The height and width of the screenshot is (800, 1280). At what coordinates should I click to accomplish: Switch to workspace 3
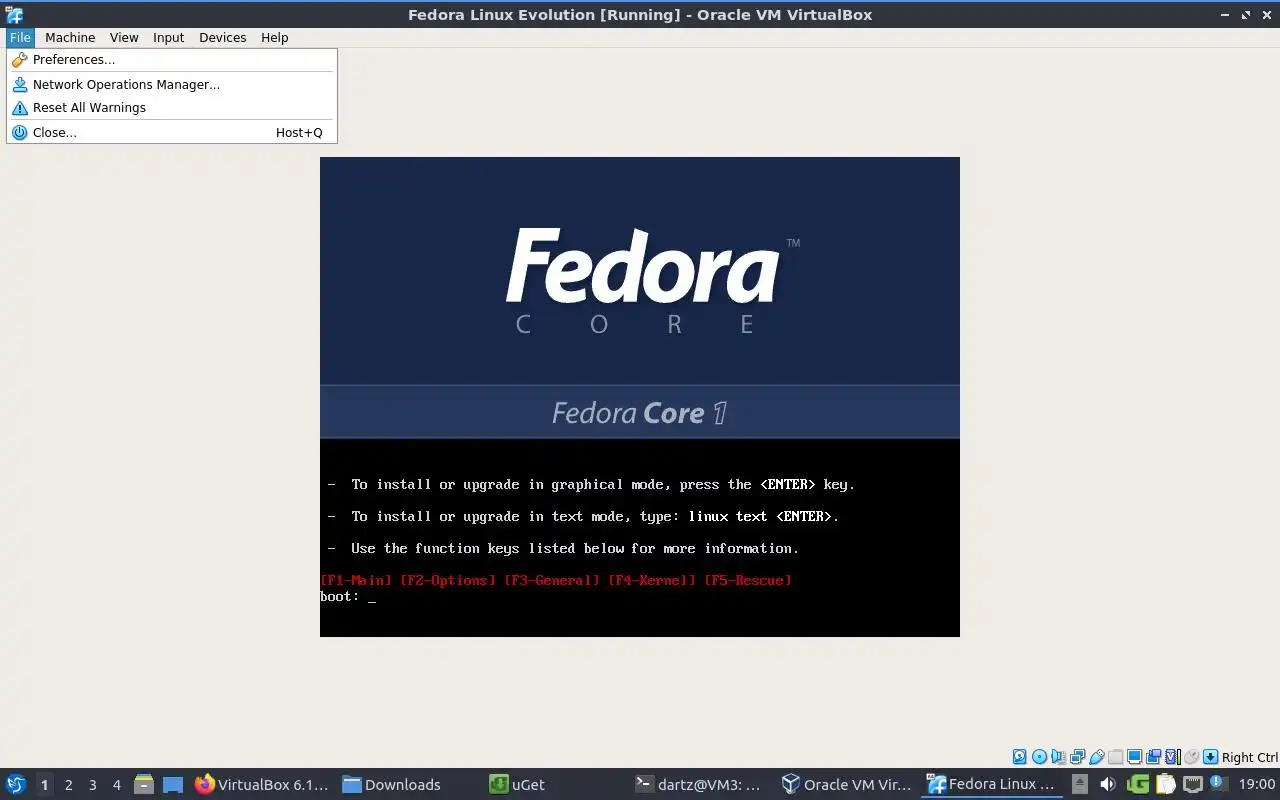[x=92, y=784]
